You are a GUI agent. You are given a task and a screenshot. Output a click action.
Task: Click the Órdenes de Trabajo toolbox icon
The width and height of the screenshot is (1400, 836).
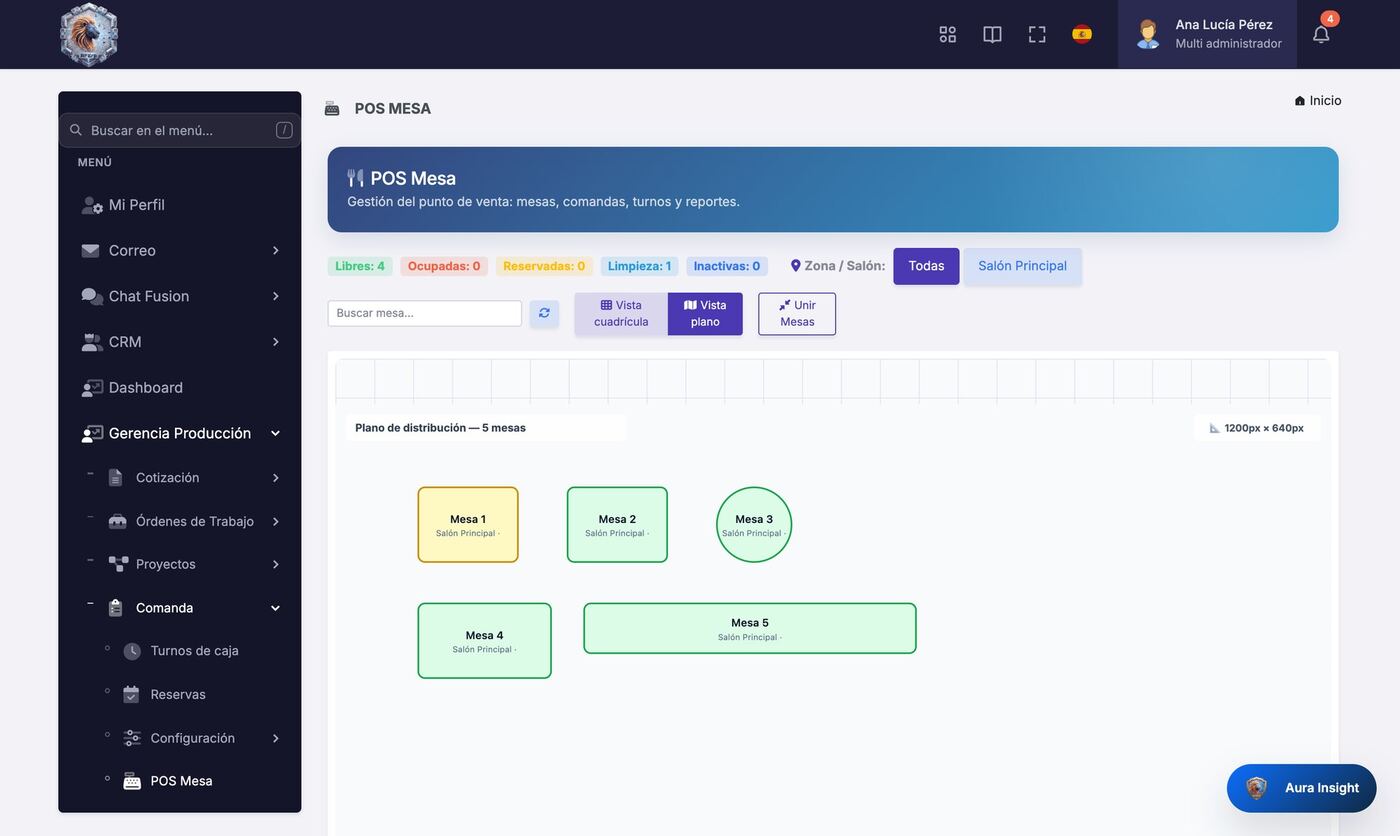tap(117, 522)
